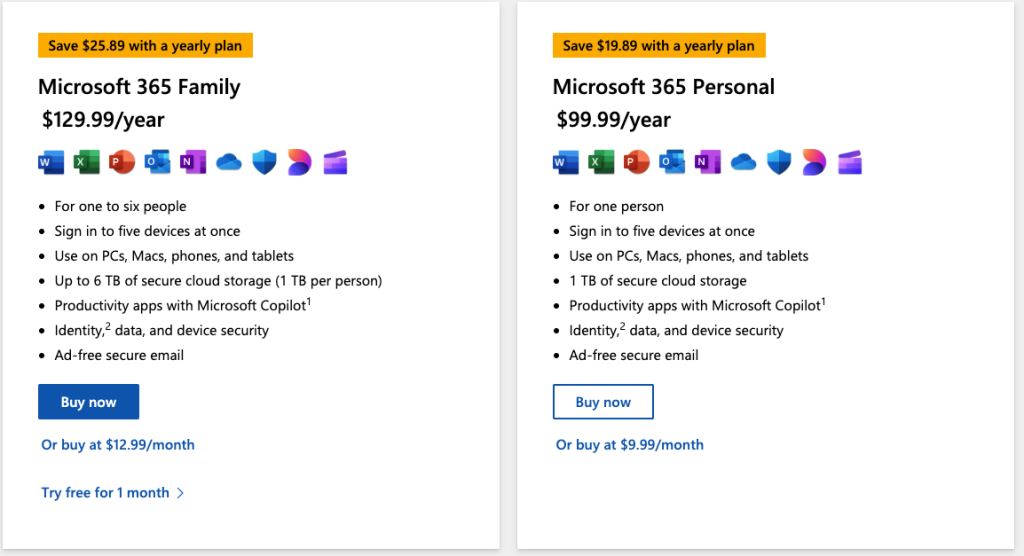Click Buy now for Microsoft 365 Family
The height and width of the screenshot is (556, 1024).
coord(88,402)
